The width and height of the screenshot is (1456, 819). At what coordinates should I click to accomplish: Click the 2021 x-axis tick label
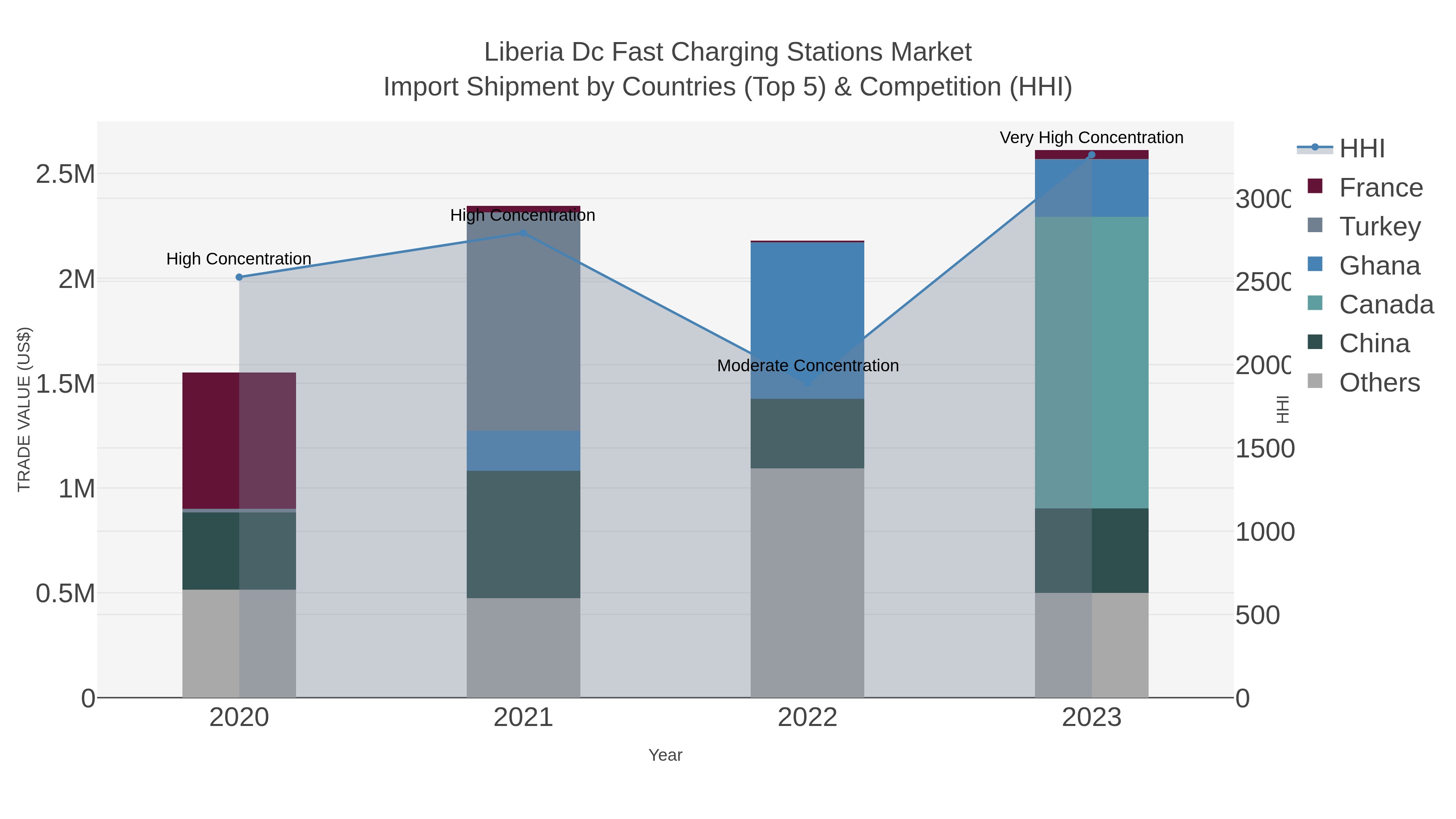click(x=523, y=718)
